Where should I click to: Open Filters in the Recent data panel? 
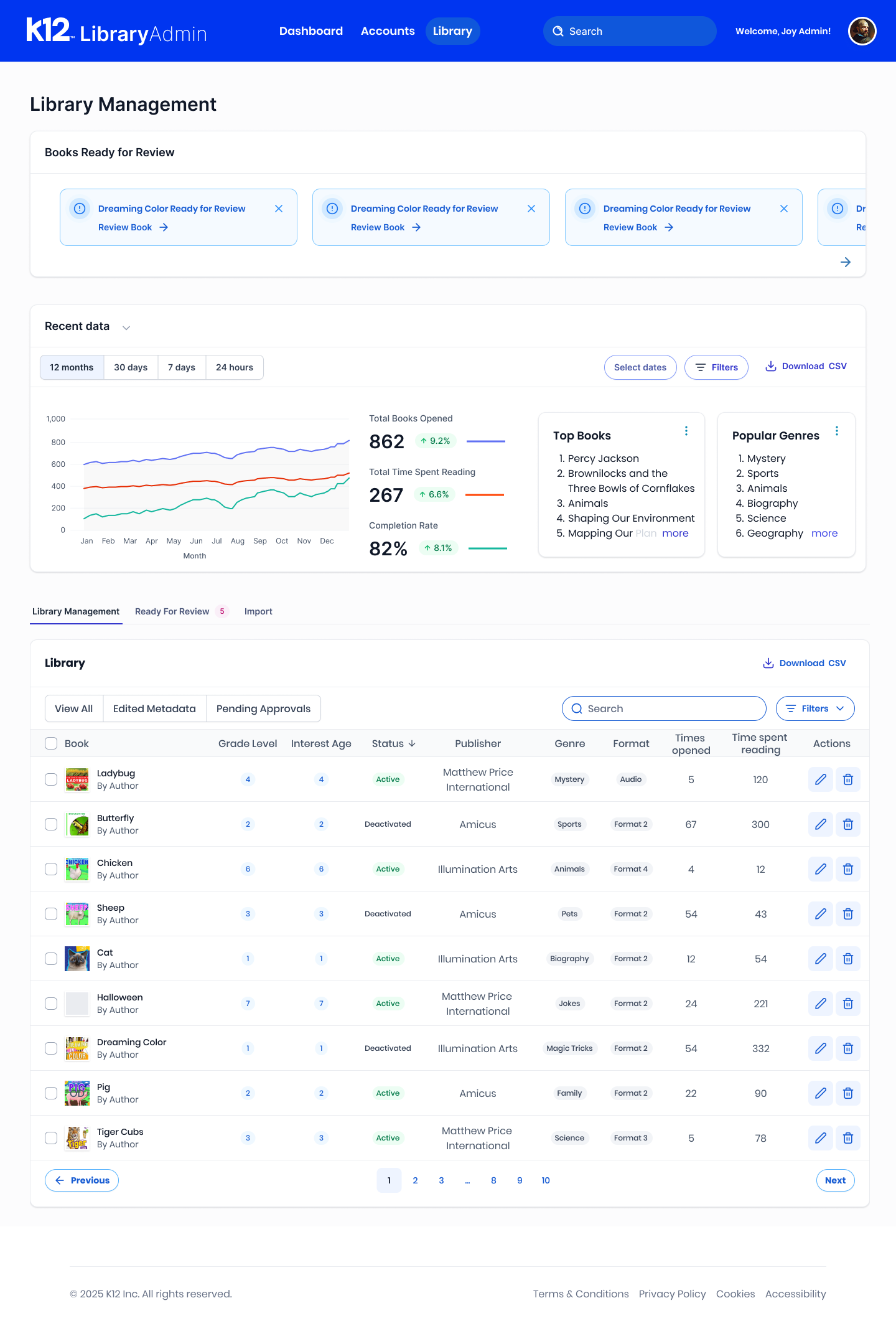pyautogui.click(x=716, y=367)
